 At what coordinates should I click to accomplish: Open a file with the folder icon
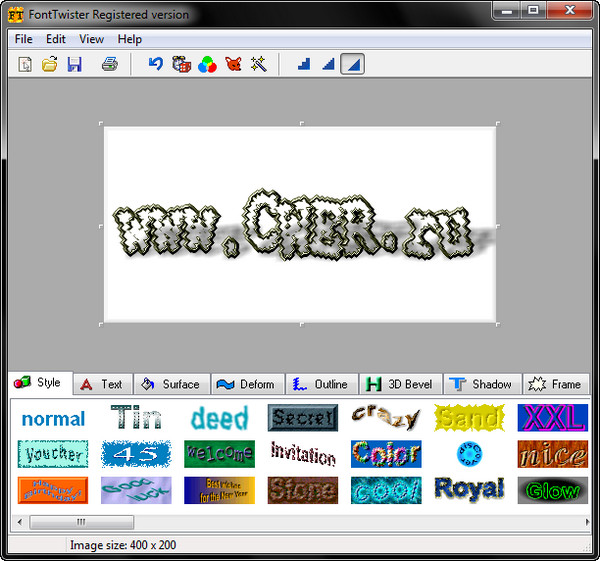click(49, 64)
